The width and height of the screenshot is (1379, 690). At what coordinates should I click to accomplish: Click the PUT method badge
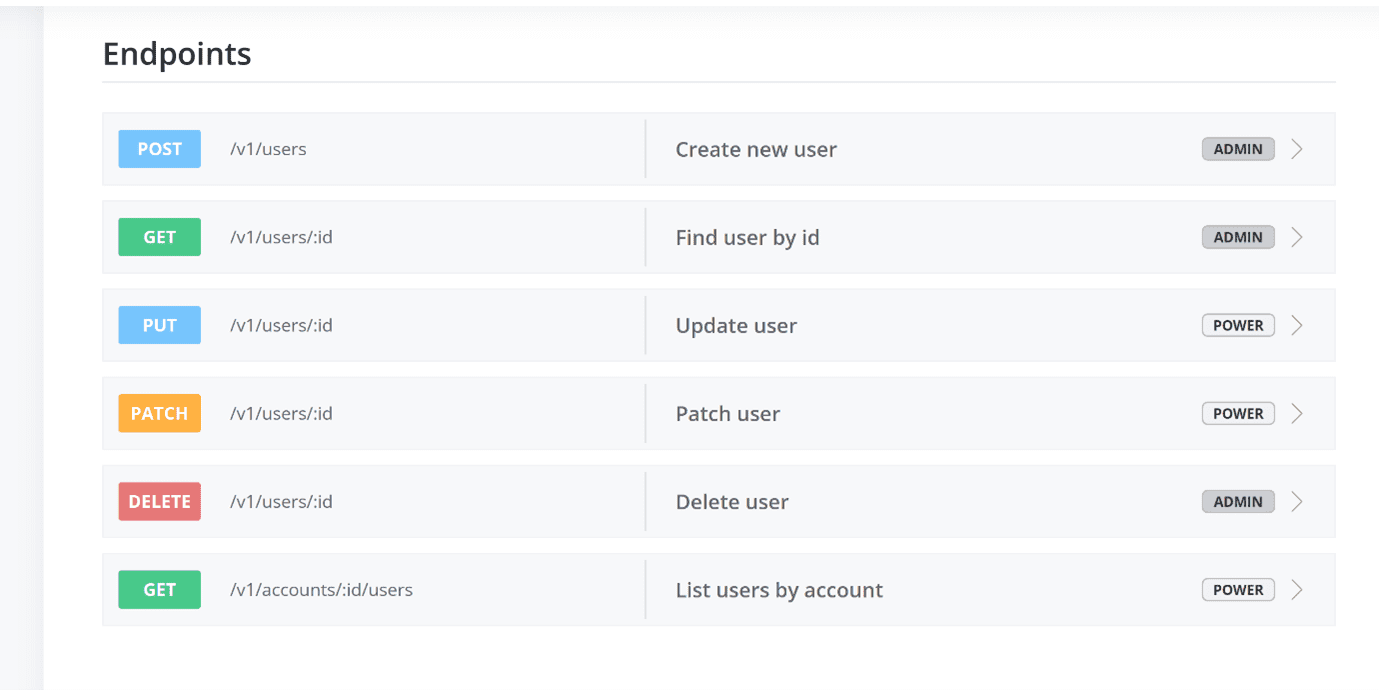click(159, 325)
